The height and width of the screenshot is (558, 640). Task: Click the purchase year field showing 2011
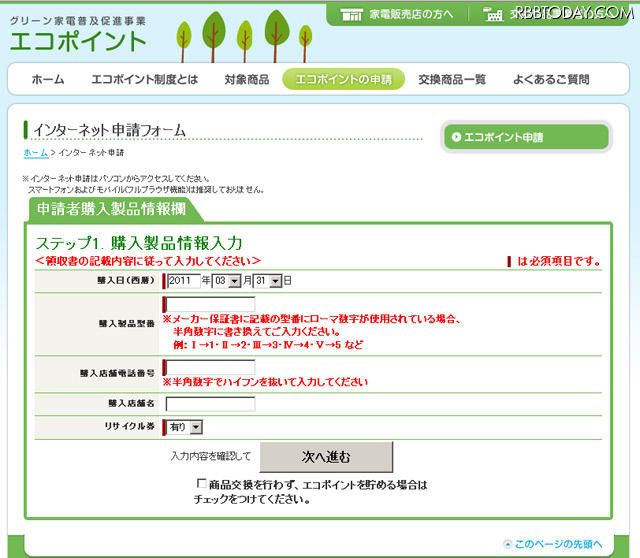click(184, 281)
